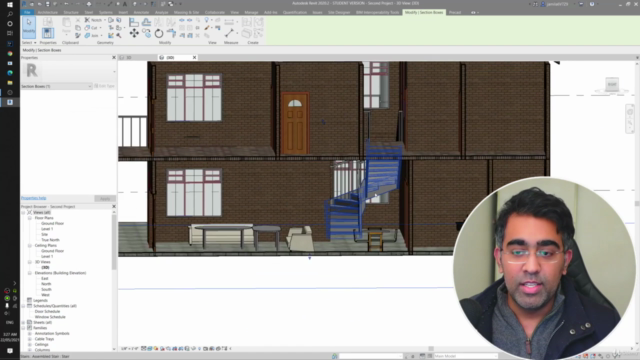The height and width of the screenshot is (360, 640).
Task: Click the Properties help link
Action: pos(33,198)
